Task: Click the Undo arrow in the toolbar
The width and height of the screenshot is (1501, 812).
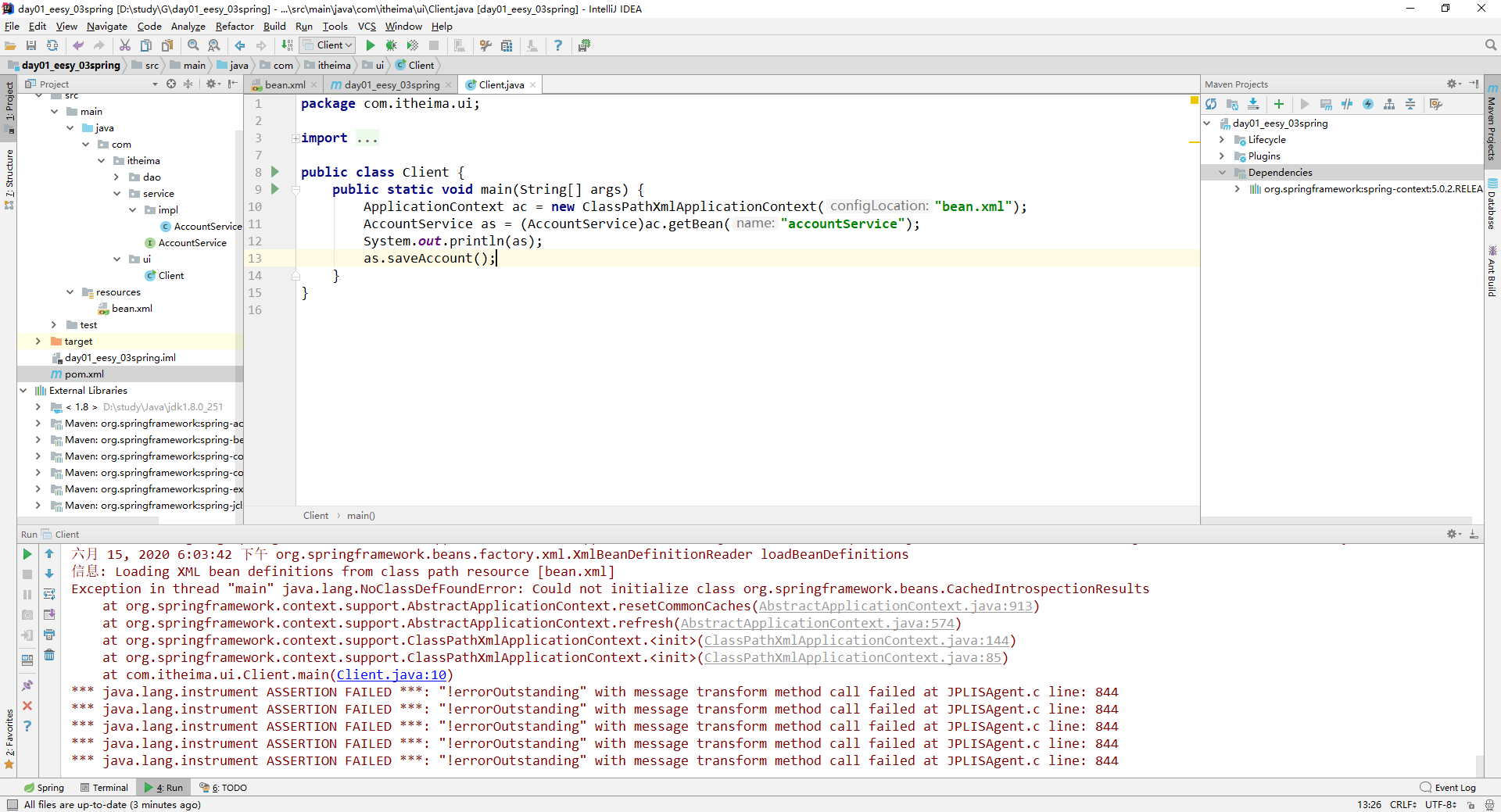Action: (78, 45)
